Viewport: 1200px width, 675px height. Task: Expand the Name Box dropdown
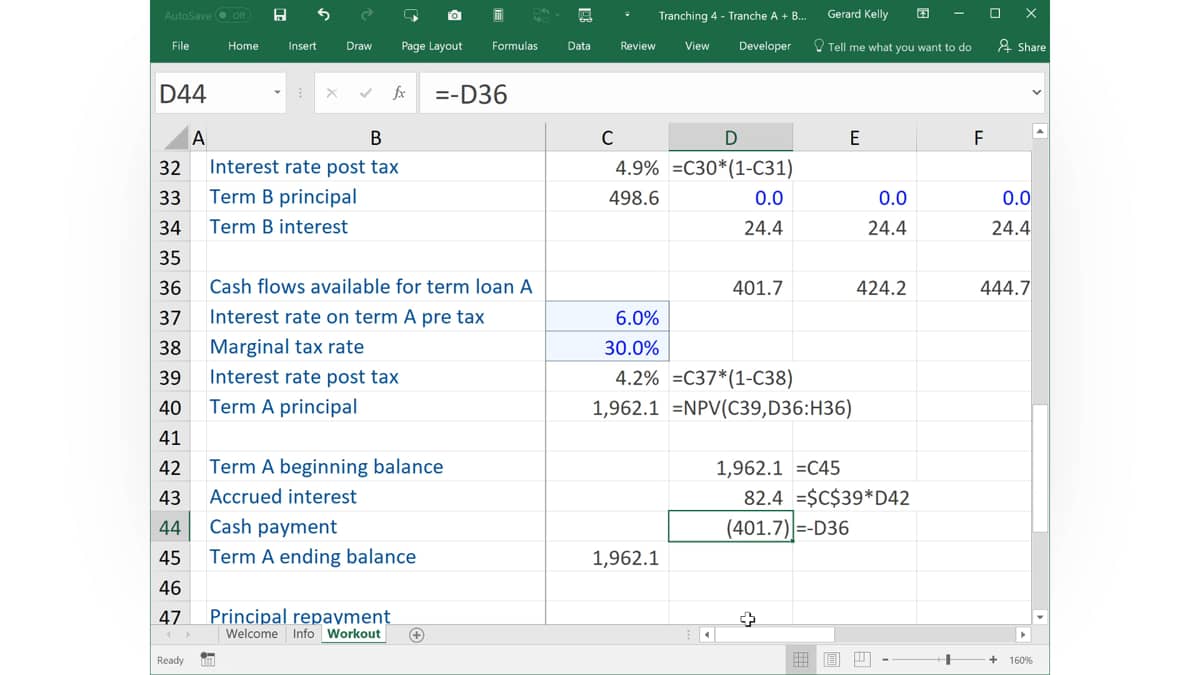pyautogui.click(x=278, y=94)
